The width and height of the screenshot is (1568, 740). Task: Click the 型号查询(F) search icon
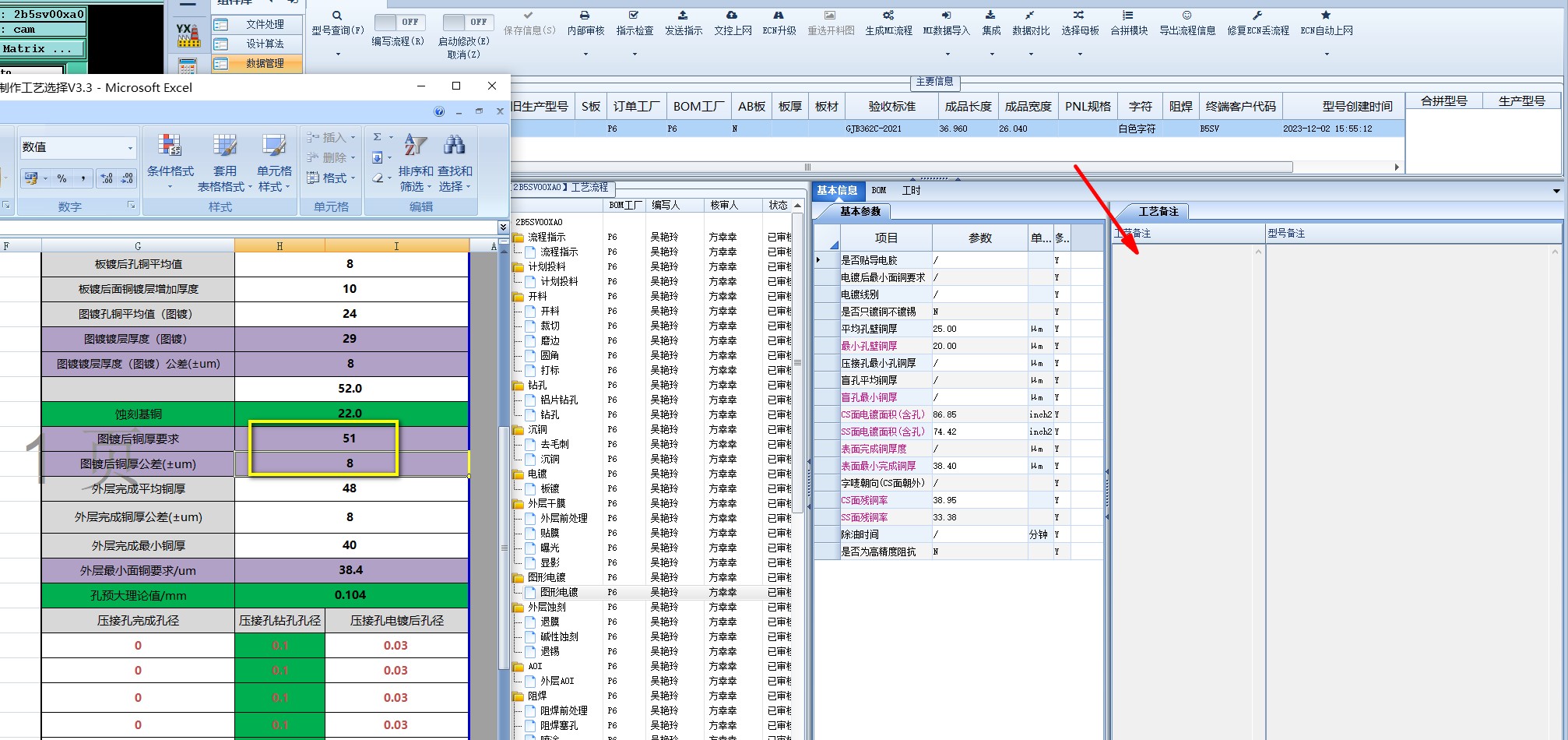337,16
